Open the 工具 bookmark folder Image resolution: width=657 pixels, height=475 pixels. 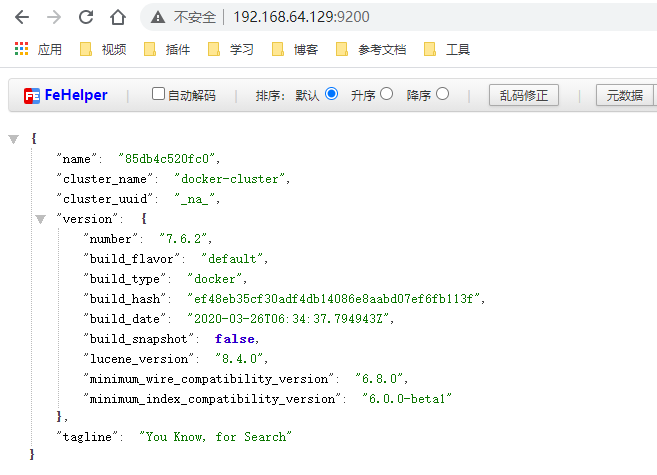447,49
